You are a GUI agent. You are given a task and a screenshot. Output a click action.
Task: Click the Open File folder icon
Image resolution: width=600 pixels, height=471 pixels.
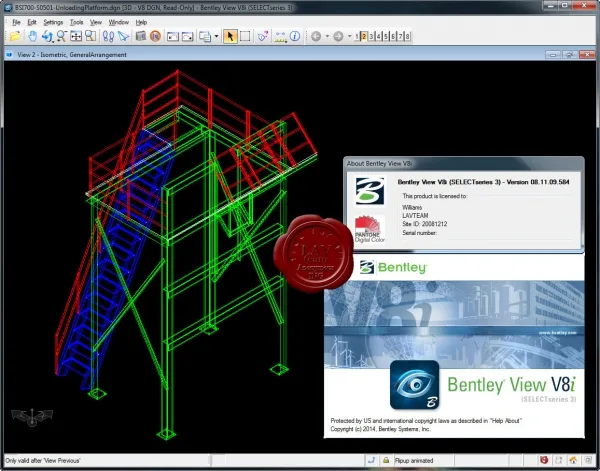15,36
